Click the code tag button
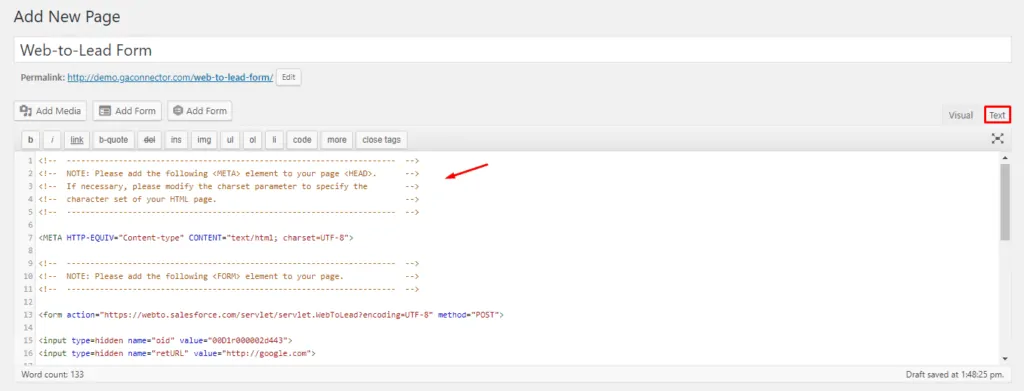1024x391 pixels. click(x=302, y=140)
